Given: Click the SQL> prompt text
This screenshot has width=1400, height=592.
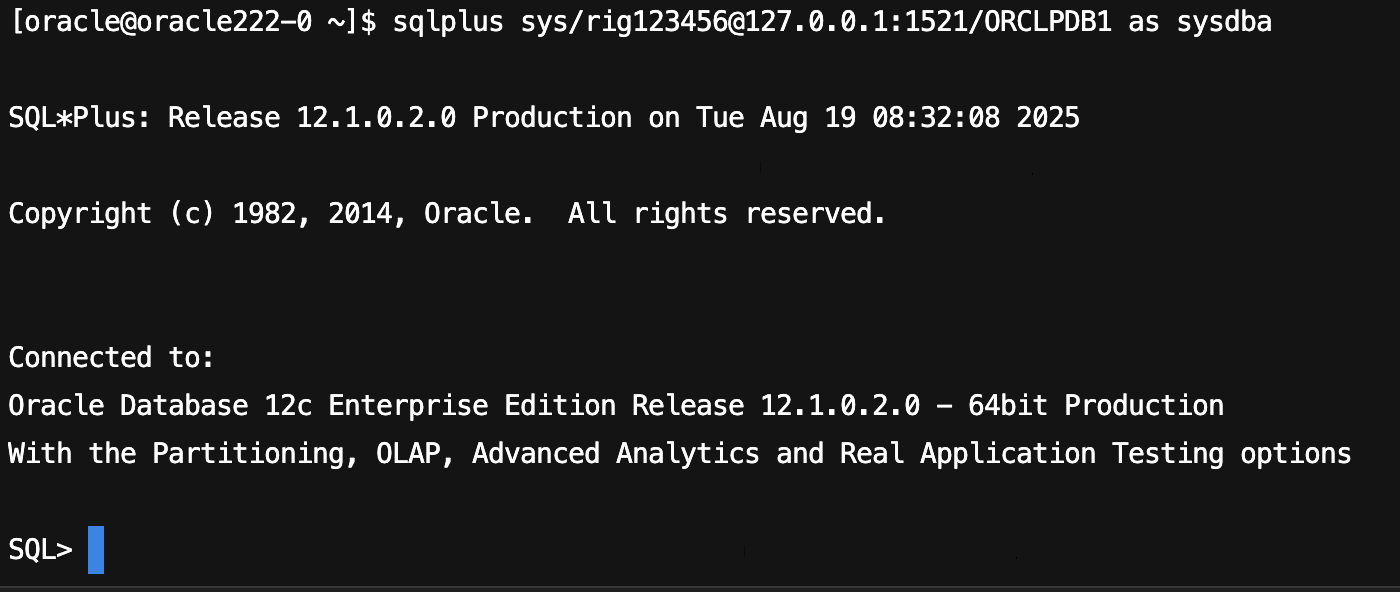Looking at the screenshot, I should (x=41, y=550).
